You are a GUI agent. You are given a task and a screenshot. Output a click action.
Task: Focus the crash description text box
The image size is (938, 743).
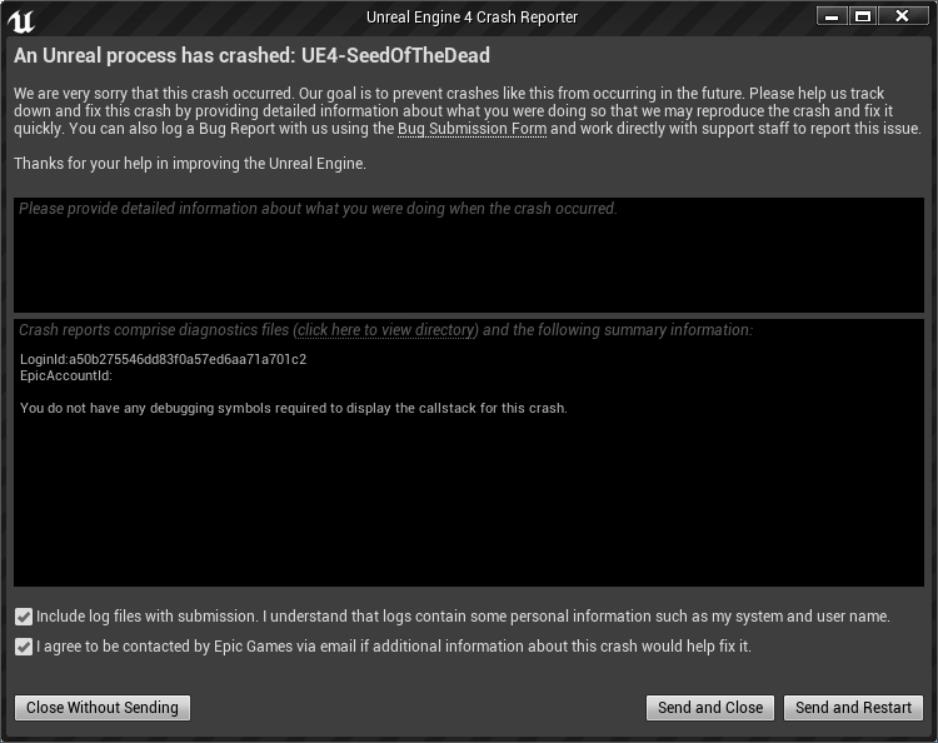[x=468, y=255]
